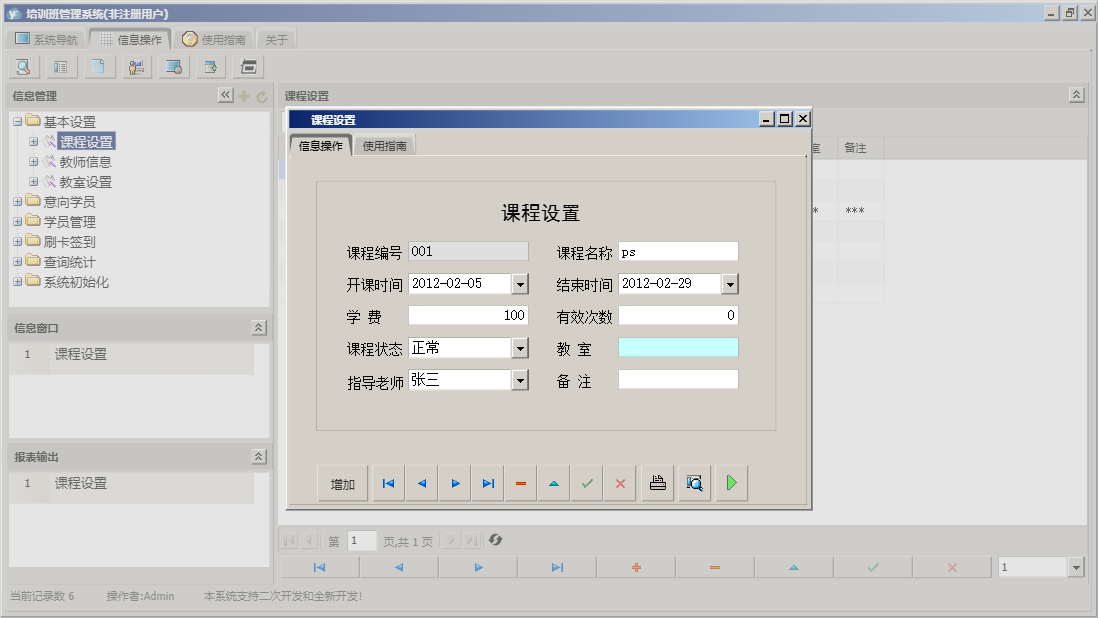The height and width of the screenshot is (618, 1098).
Task: Confirm changes with the green check mark
Action: tap(587, 483)
